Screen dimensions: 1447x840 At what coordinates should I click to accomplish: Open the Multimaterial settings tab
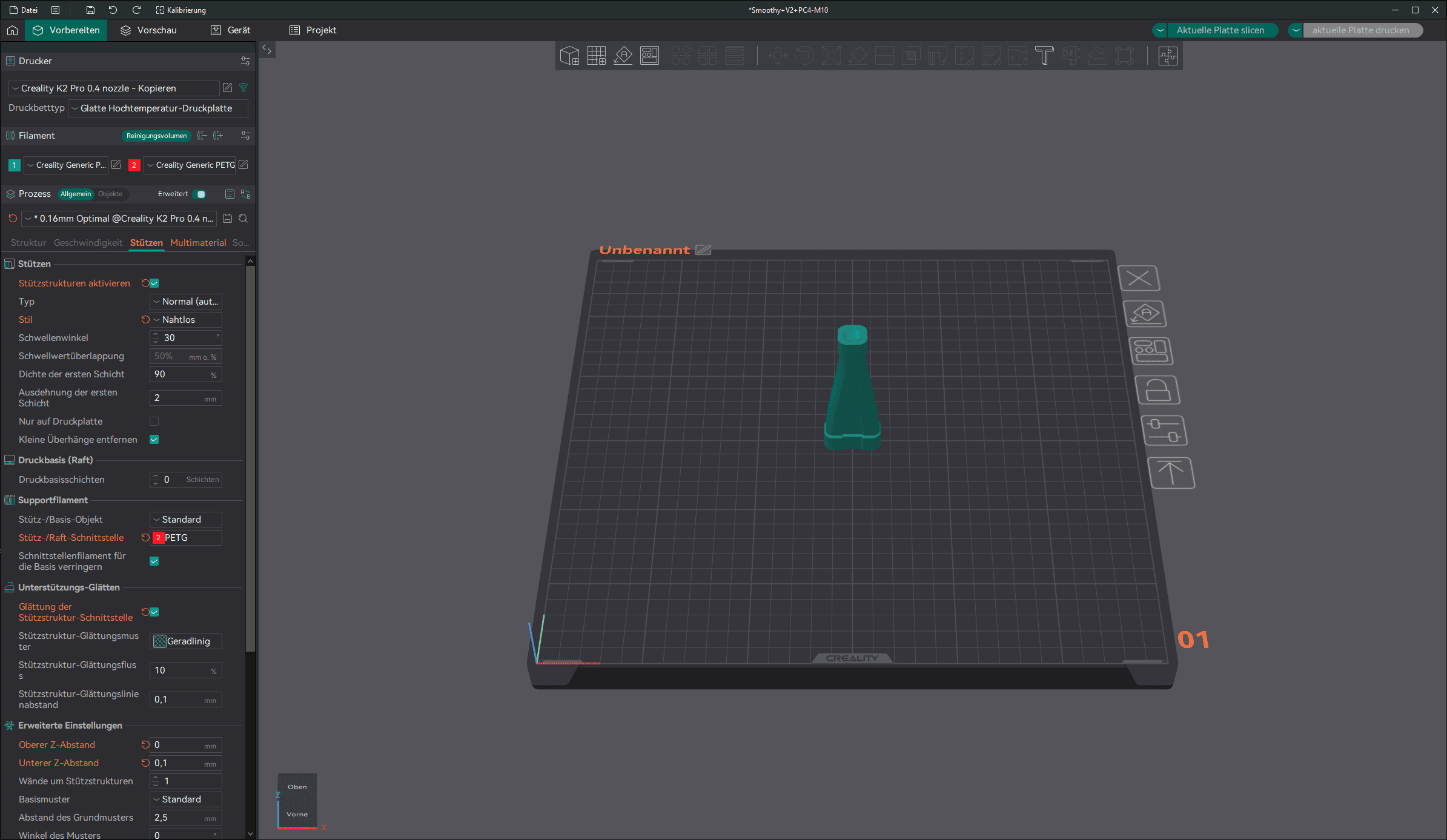pos(198,243)
